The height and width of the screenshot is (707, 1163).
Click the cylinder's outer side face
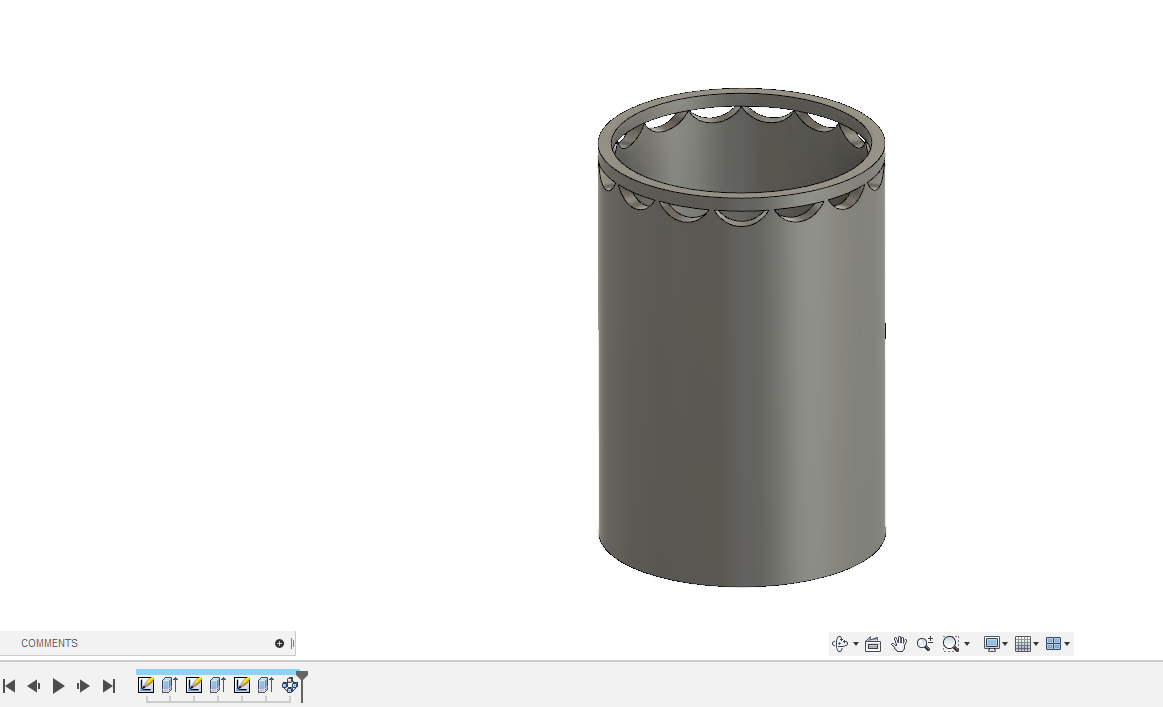[742, 401]
